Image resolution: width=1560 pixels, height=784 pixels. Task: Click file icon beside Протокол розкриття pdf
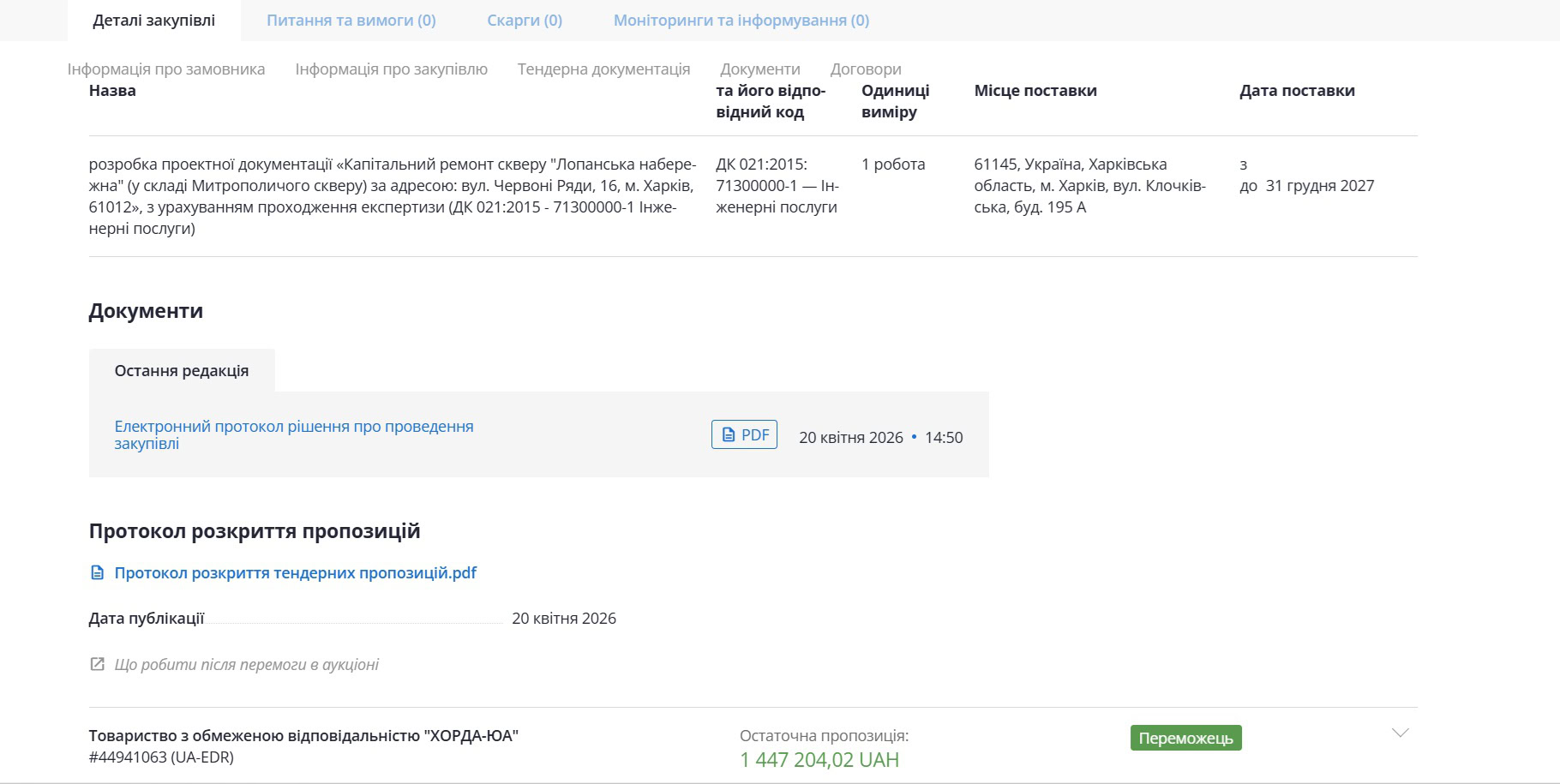click(x=98, y=573)
